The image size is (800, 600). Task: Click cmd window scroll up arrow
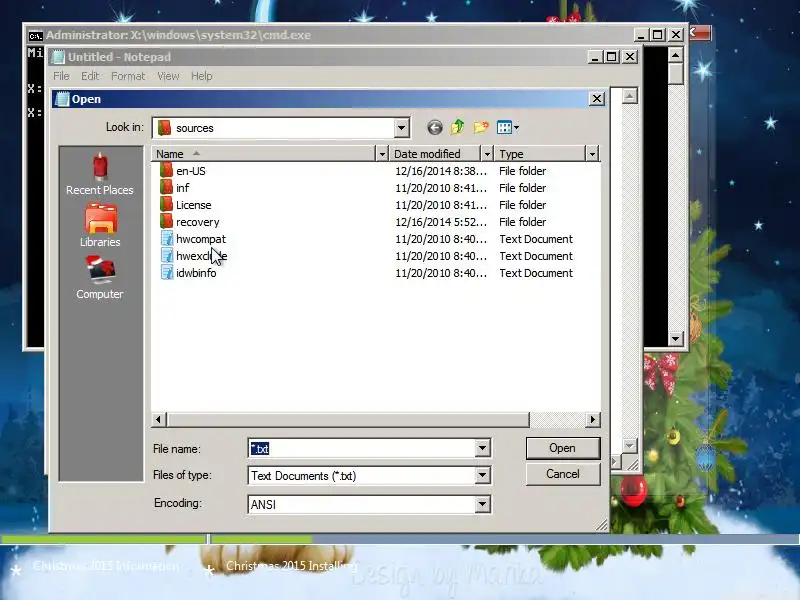(x=676, y=55)
